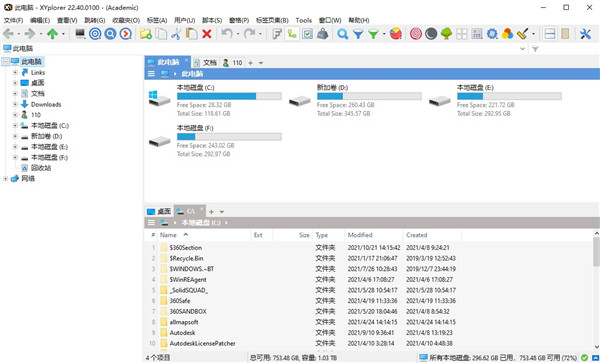This screenshot has height=363, width=600.
Task: Click the Copy toolbar icon
Action: (161, 34)
